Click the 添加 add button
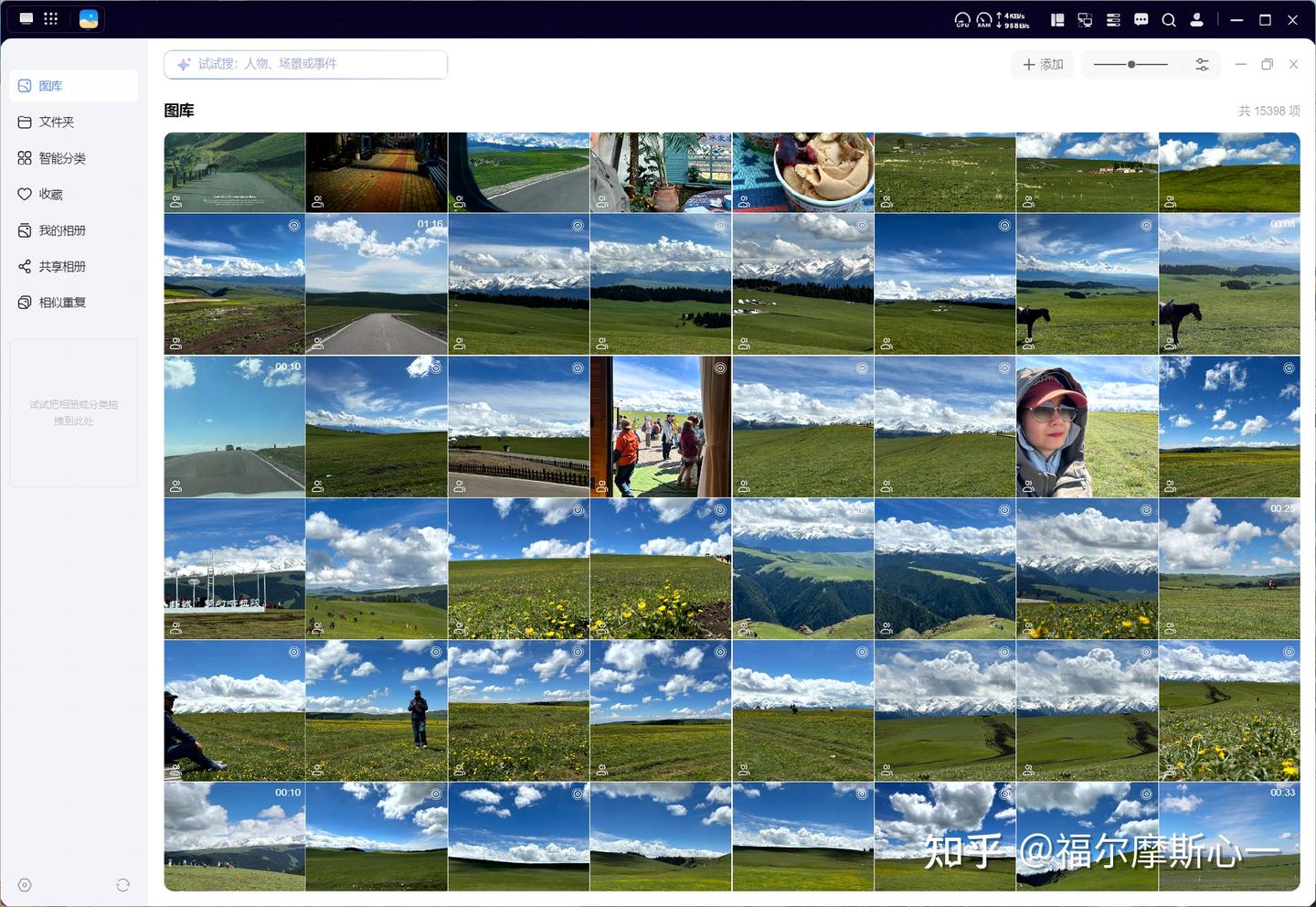Screen dimensions: 1316x907 [1043, 65]
